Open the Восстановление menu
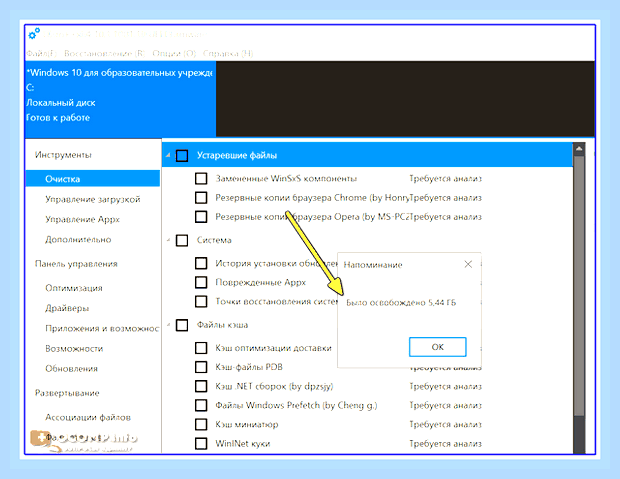 [104, 53]
